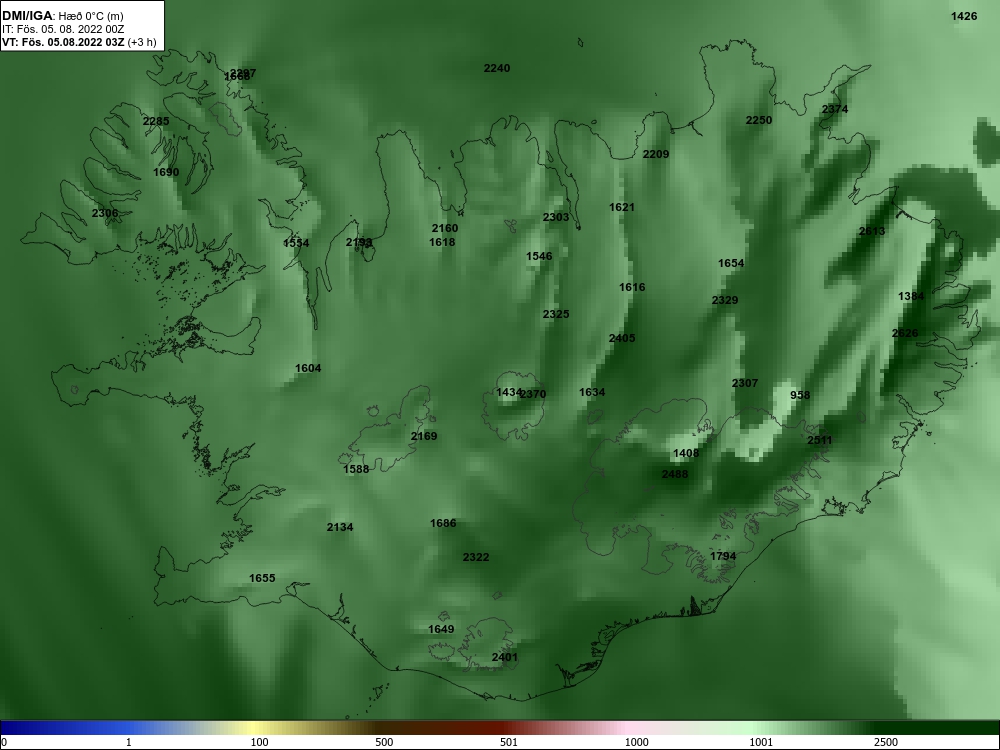Select the 1000 label on the colour scale
This screenshot has height=750, width=1000.
point(636,742)
